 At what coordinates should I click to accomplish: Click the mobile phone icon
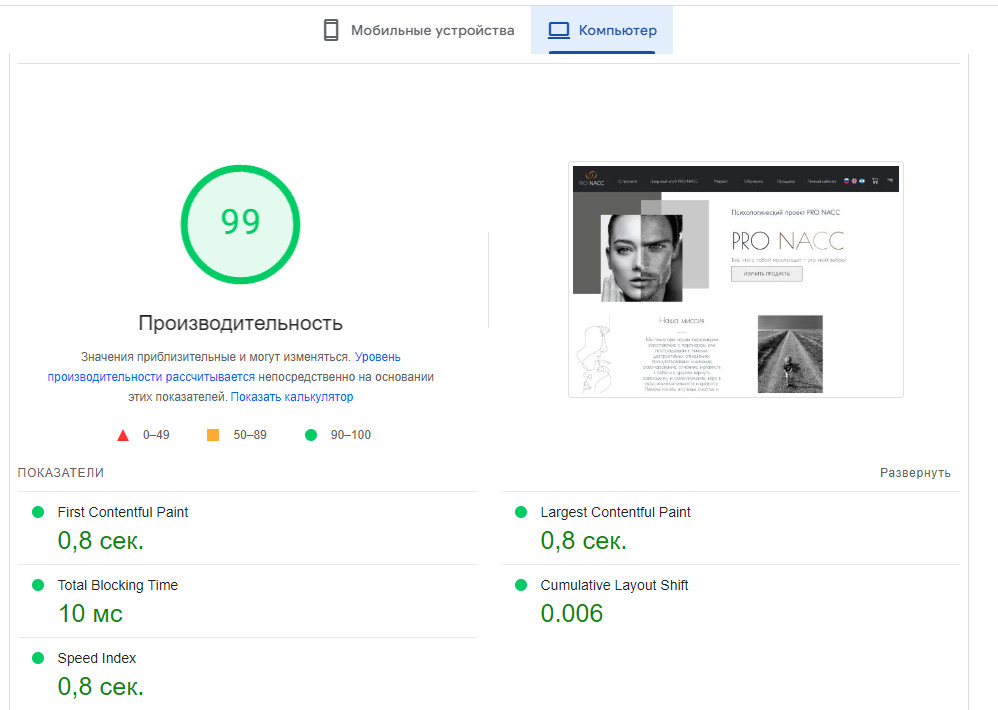click(331, 30)
